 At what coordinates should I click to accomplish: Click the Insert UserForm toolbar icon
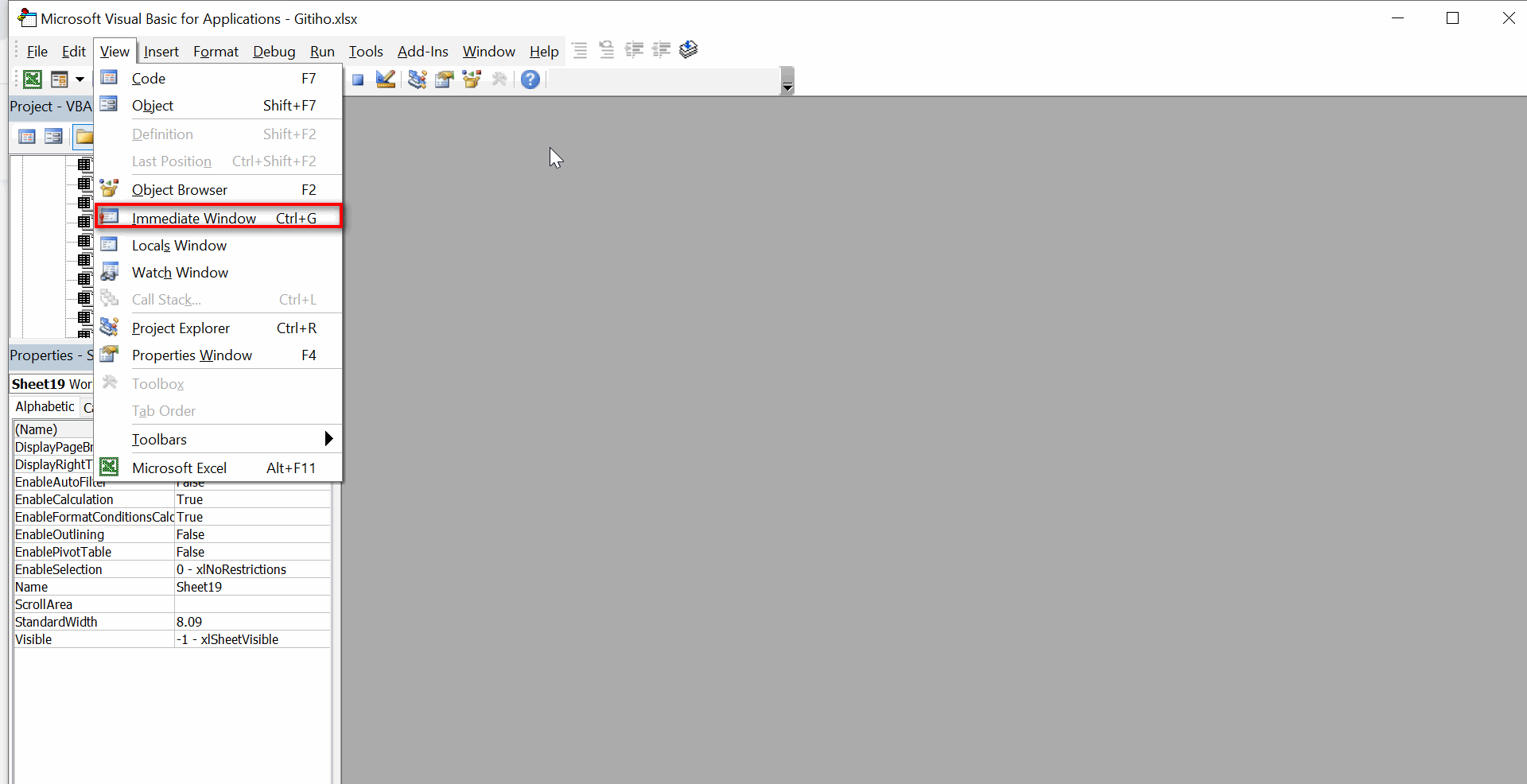[x=60, y=79]
